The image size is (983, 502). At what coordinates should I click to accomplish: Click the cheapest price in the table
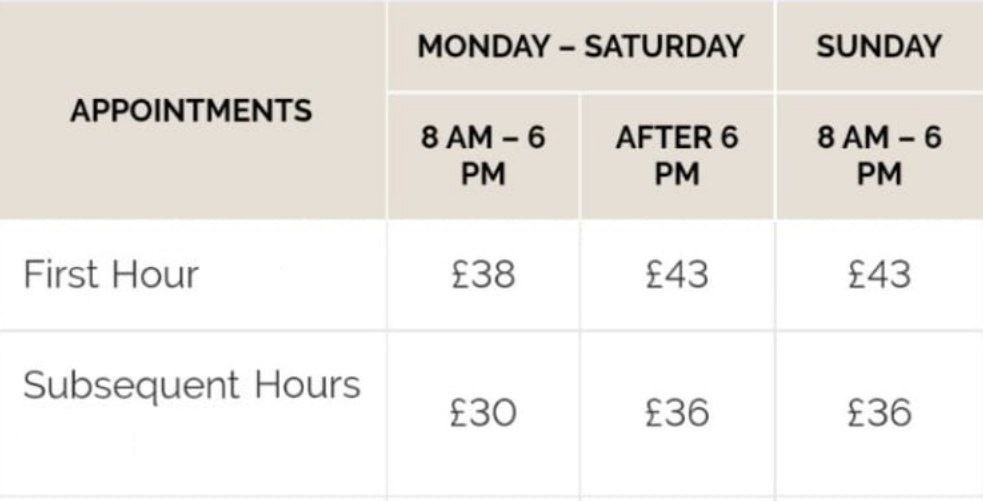483,413
